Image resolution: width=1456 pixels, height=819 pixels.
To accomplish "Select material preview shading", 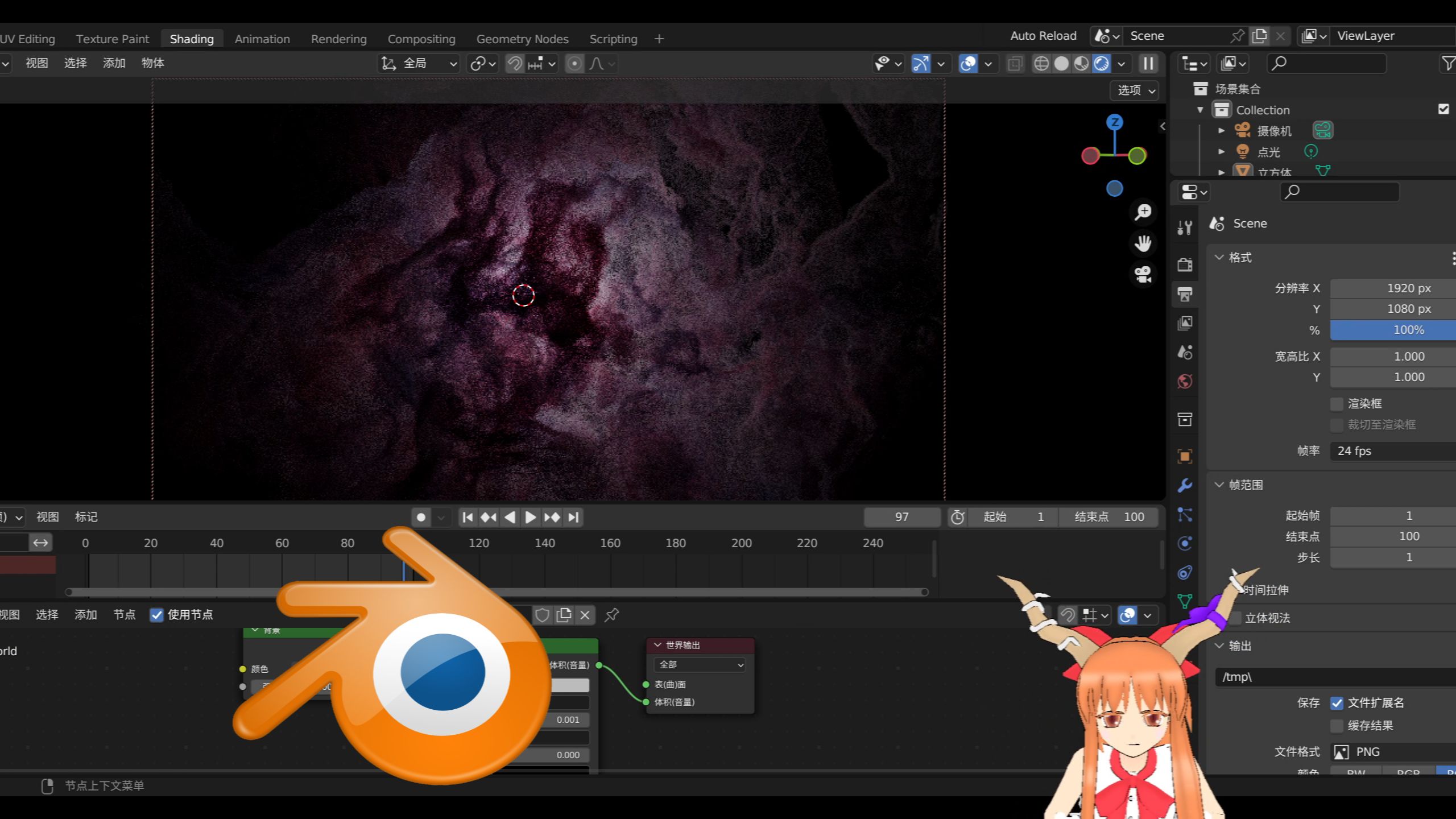I will [1081, 64].
